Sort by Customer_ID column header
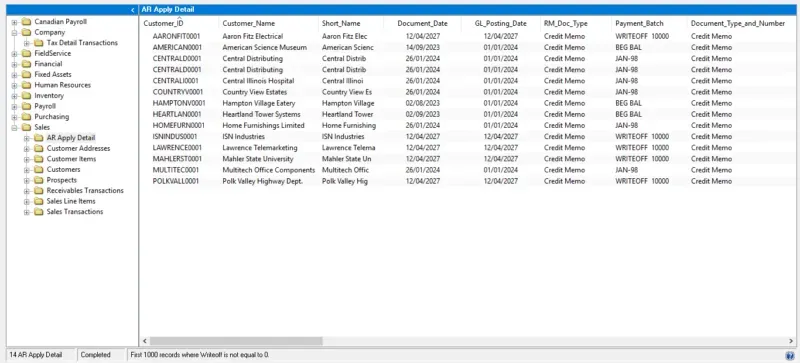 tap(163, 23)
